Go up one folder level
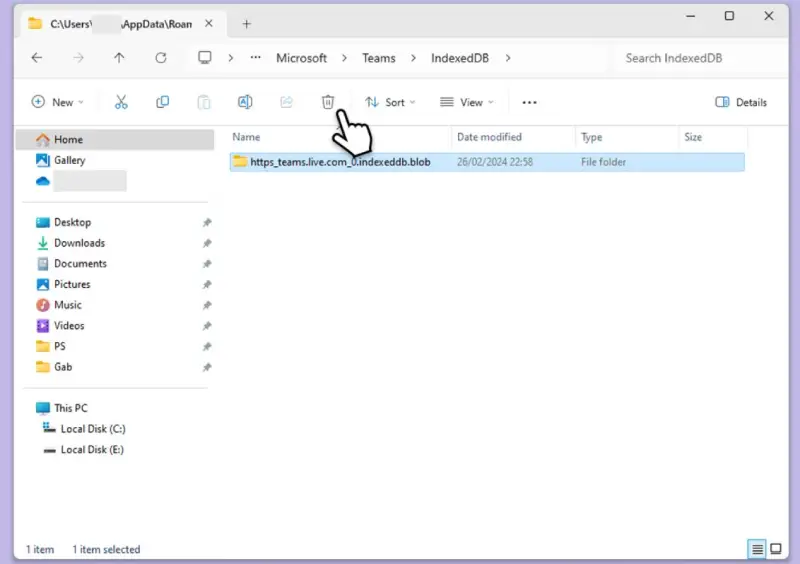 [x=119, y=58]
